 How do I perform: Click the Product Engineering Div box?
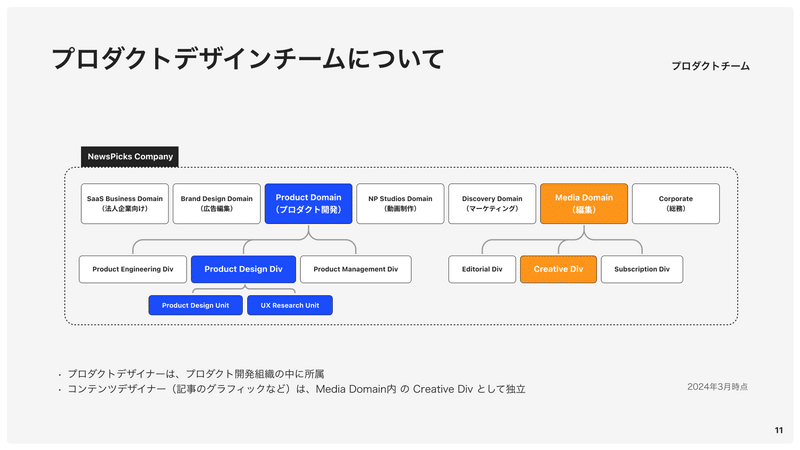133,269
